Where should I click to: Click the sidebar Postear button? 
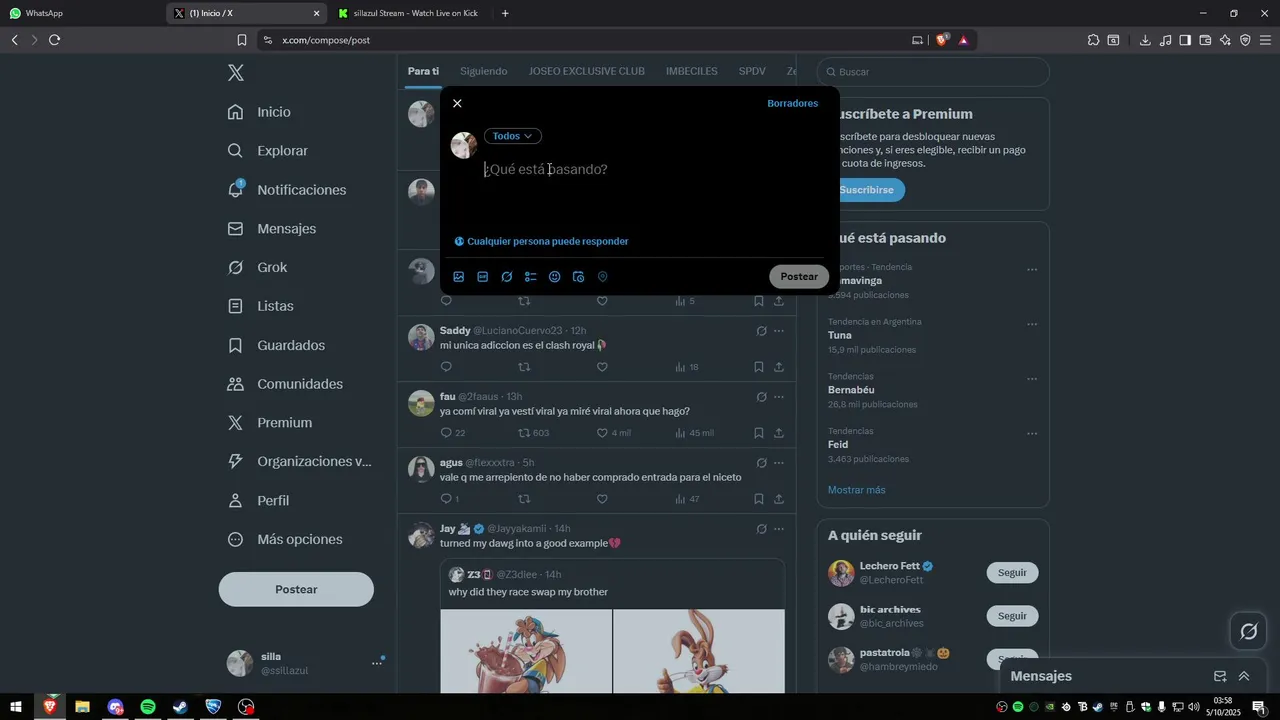[x=296, y=589]
